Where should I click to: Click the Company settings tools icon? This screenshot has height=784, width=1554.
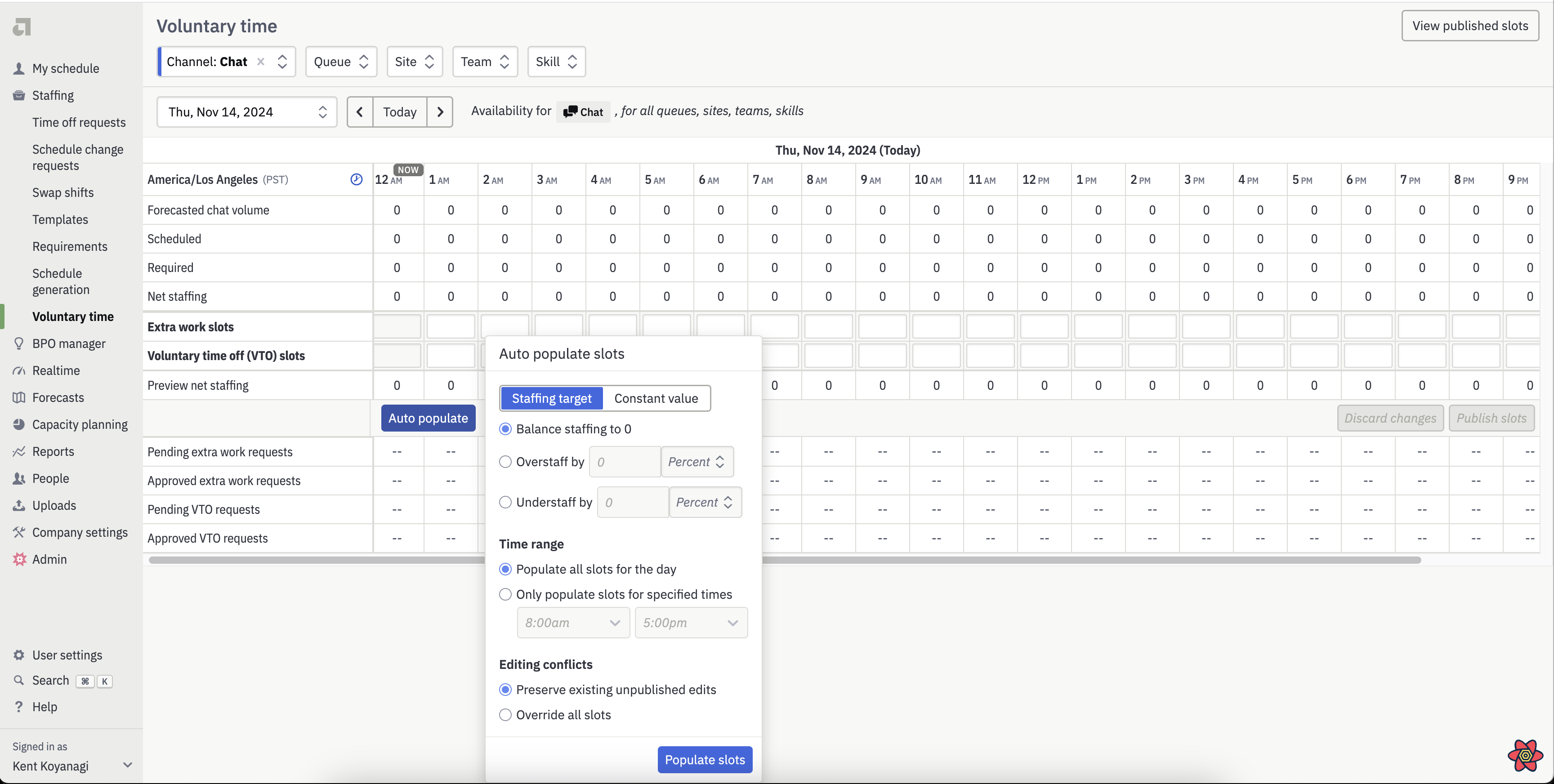click(19, 532)
